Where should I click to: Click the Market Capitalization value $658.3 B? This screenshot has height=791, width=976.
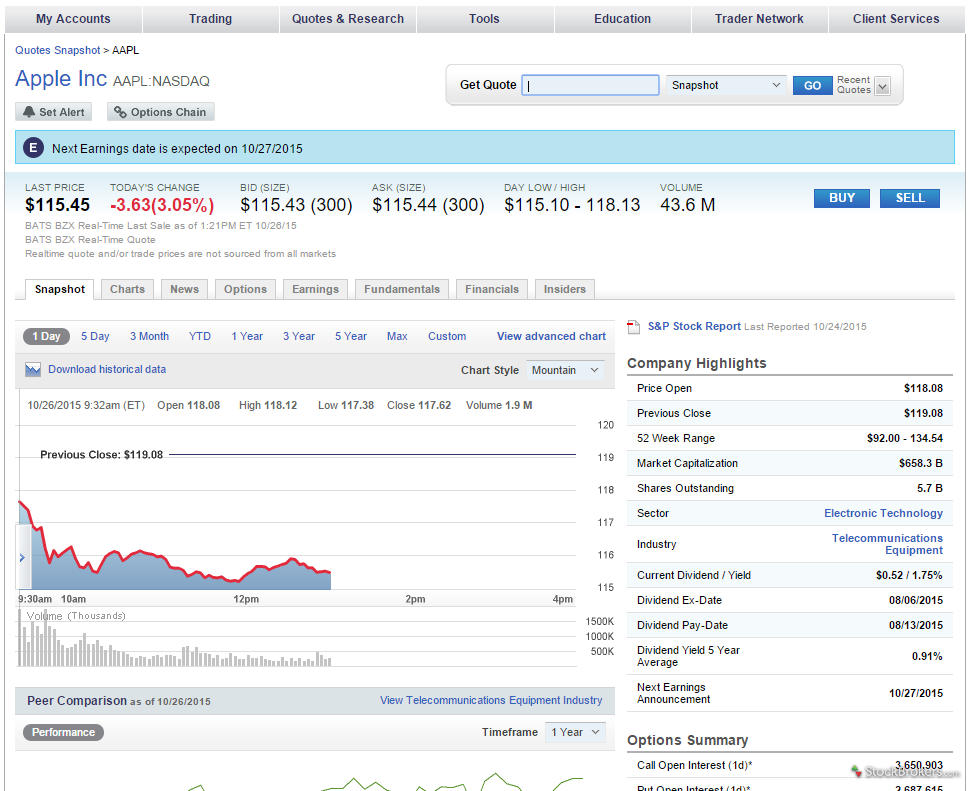click(921, 464)
